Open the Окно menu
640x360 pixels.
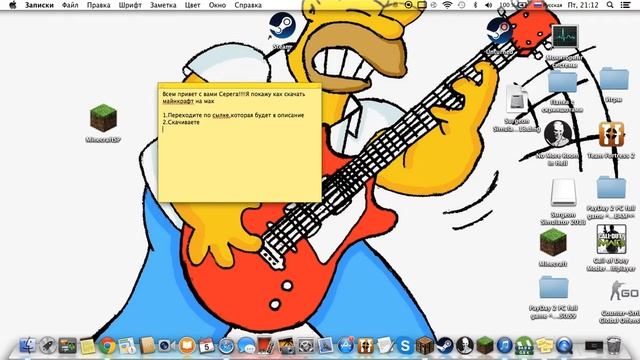click(x=217, y=5)
